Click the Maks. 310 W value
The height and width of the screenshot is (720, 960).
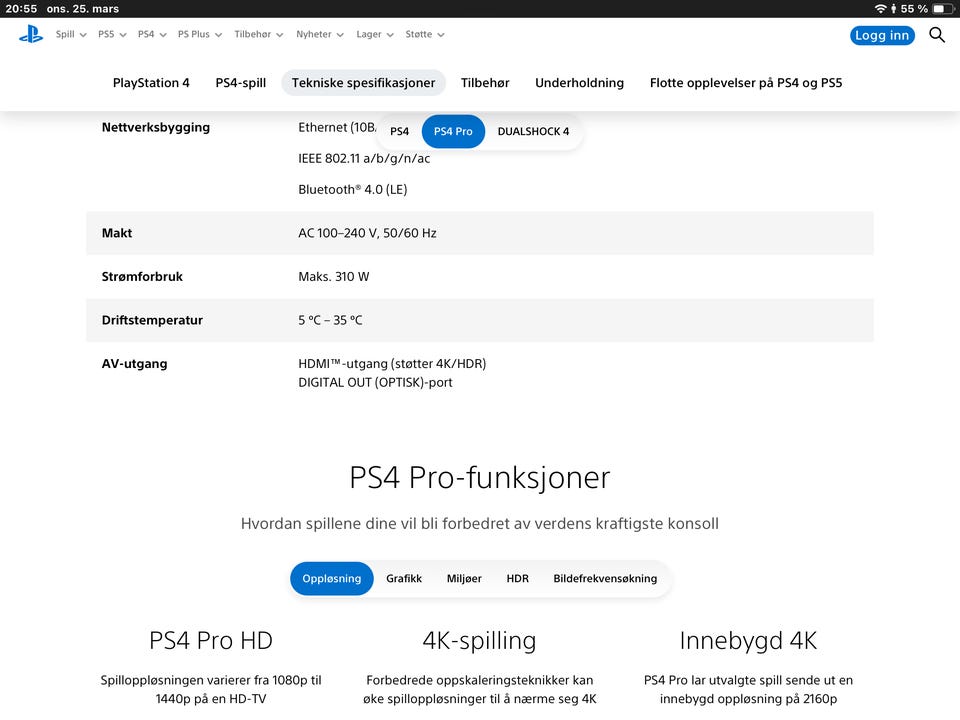point(334,277)
